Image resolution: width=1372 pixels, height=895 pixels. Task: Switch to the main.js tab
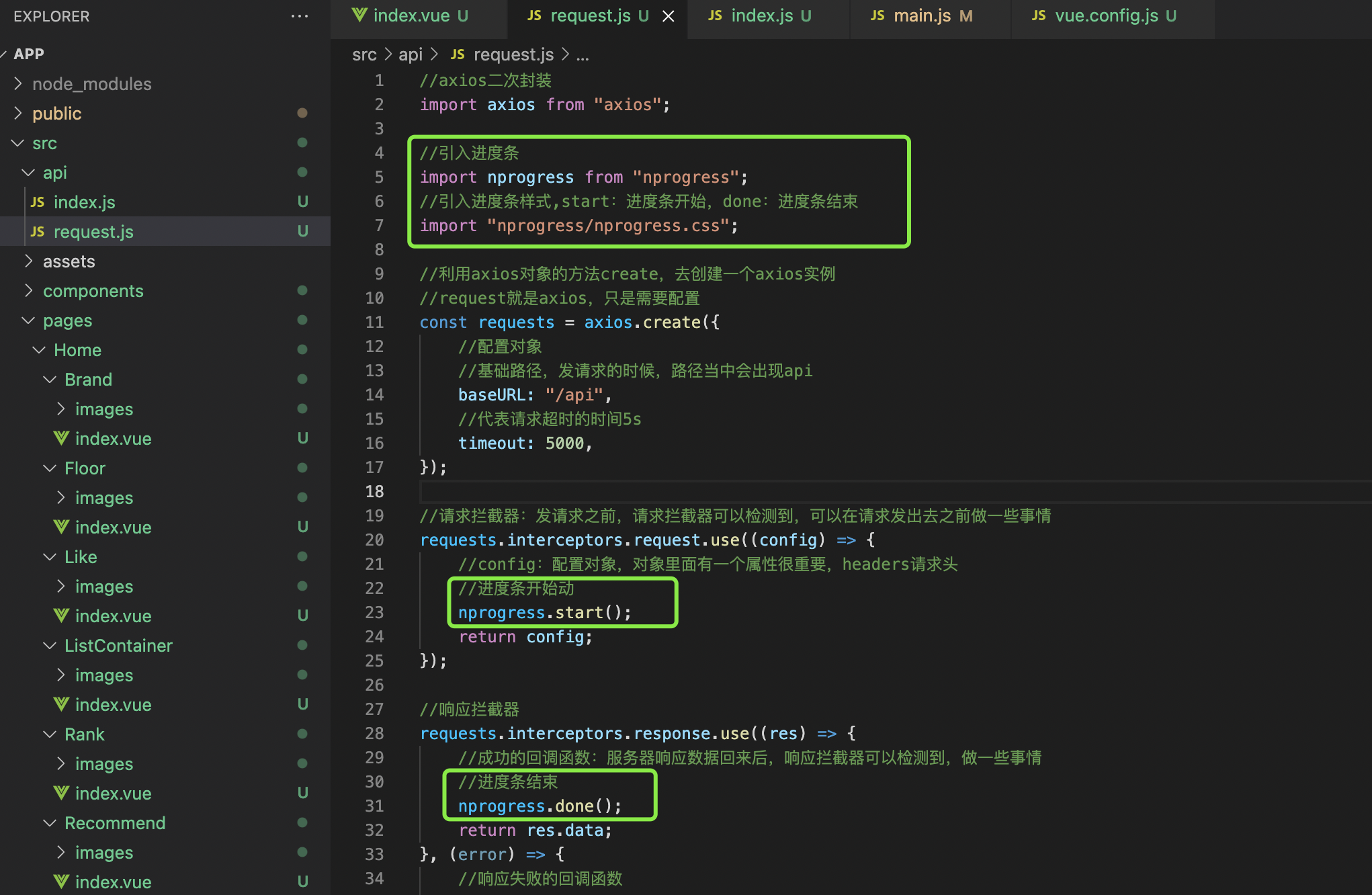point(922,16)
